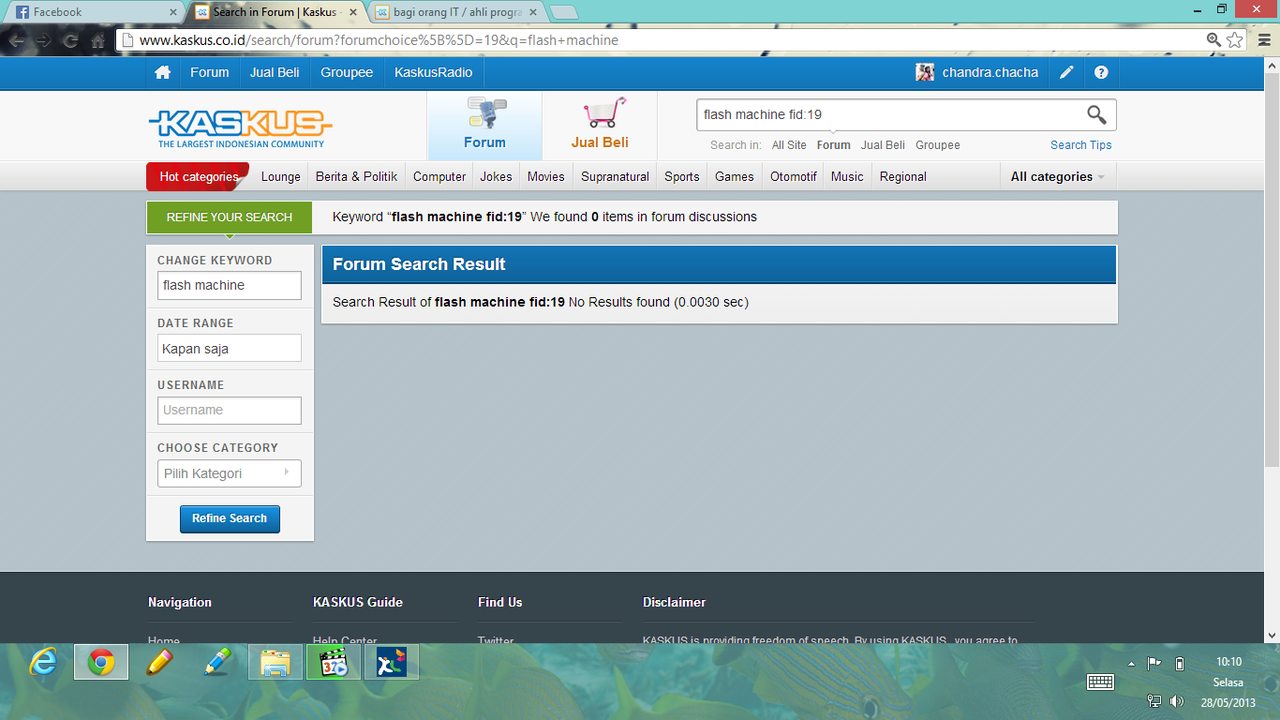1280x720 pixels.
Task: Open Search Tips link
Action: point(1081,145)
